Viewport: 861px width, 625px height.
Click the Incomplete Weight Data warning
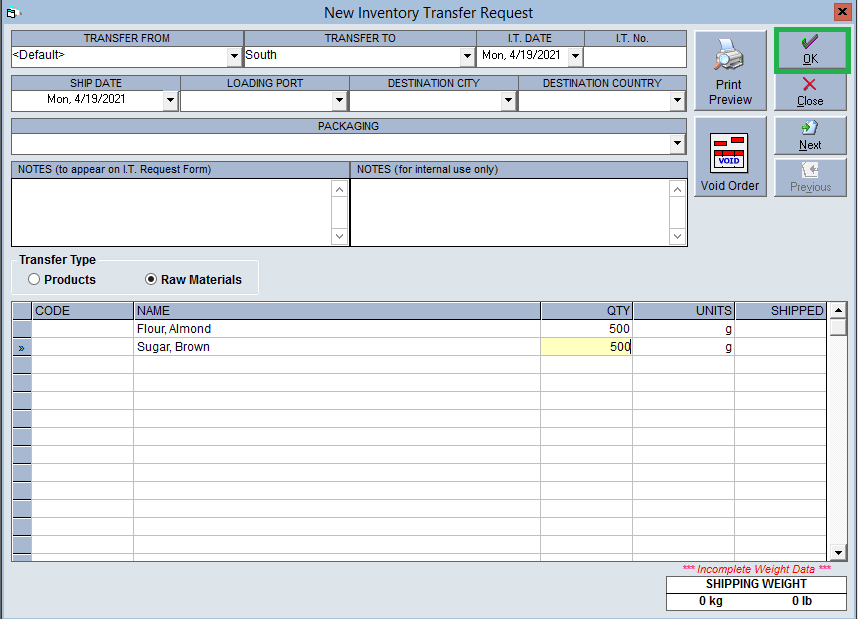[759, 571]
